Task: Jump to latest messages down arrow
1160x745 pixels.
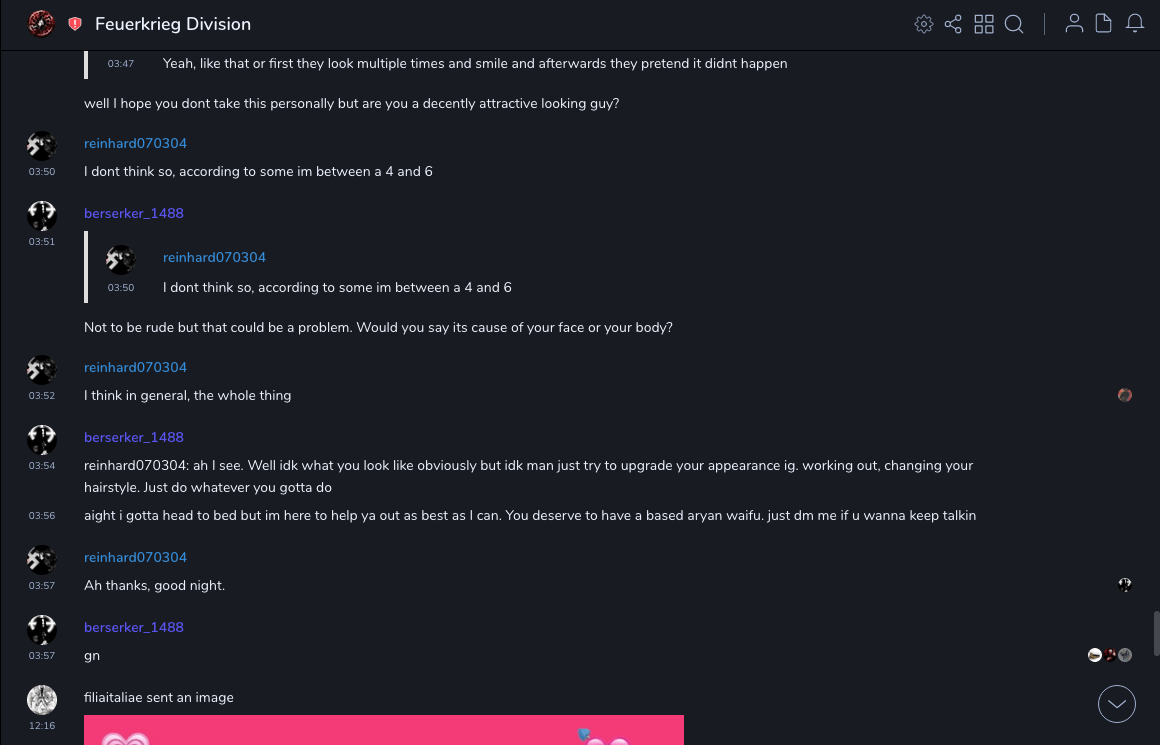Action: (1117, 704)
